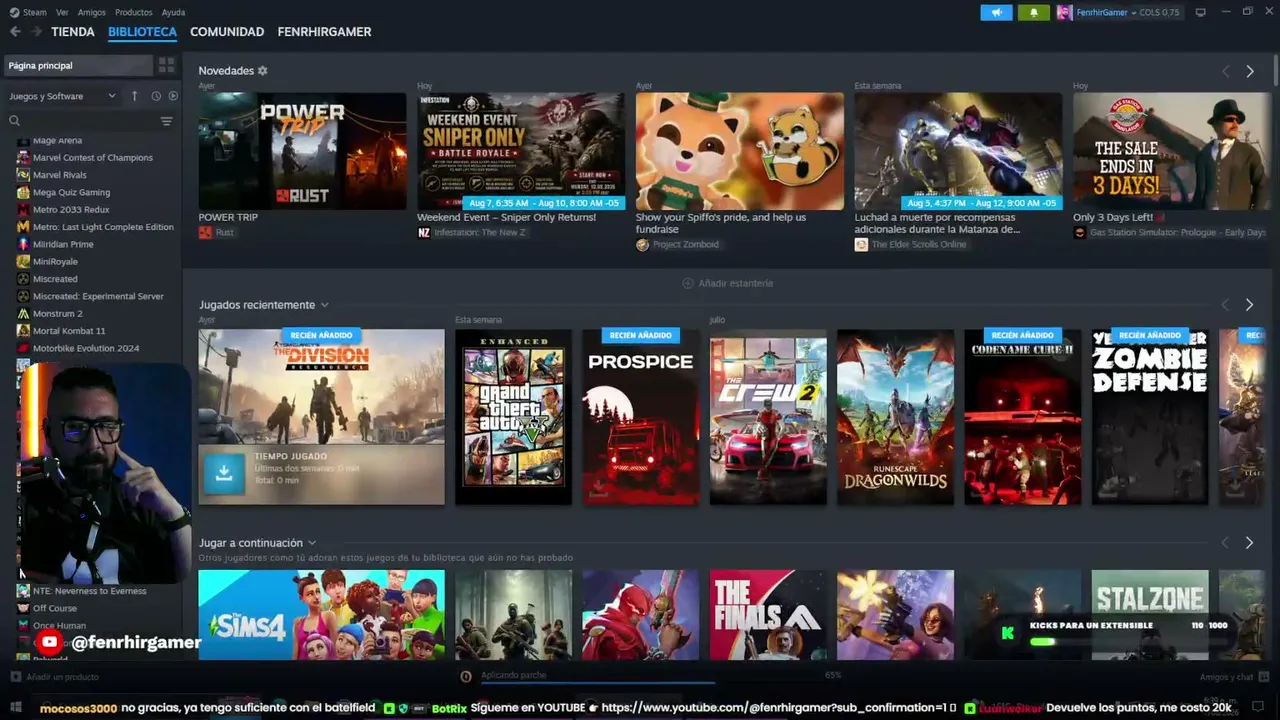1280x720 pixels.
Task: Open the Amigos menu
Action: [x=92, y=12]
